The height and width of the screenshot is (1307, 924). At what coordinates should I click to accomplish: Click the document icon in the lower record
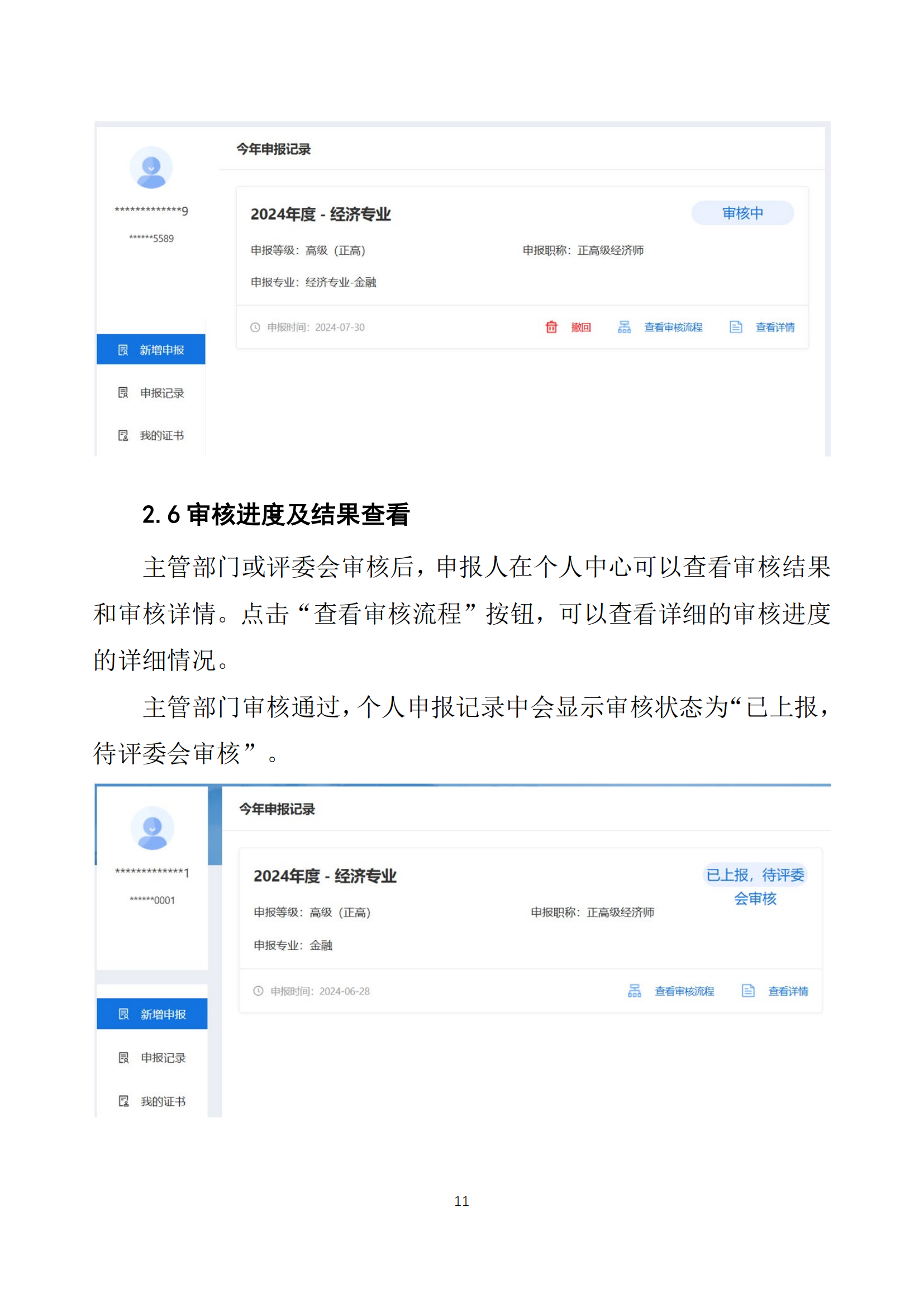747,991
